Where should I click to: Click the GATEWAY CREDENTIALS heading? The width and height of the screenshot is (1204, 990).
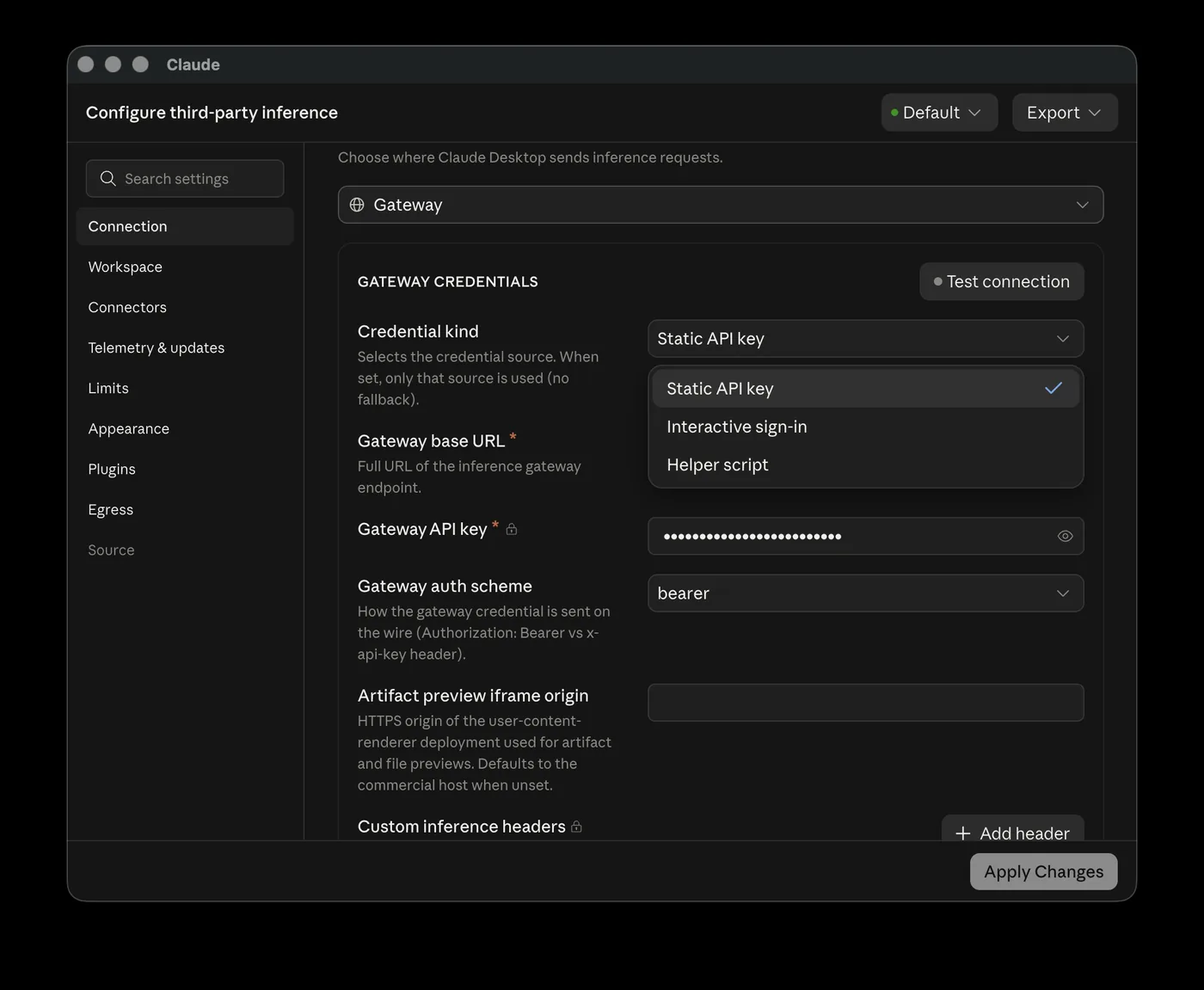coord(448,281)
